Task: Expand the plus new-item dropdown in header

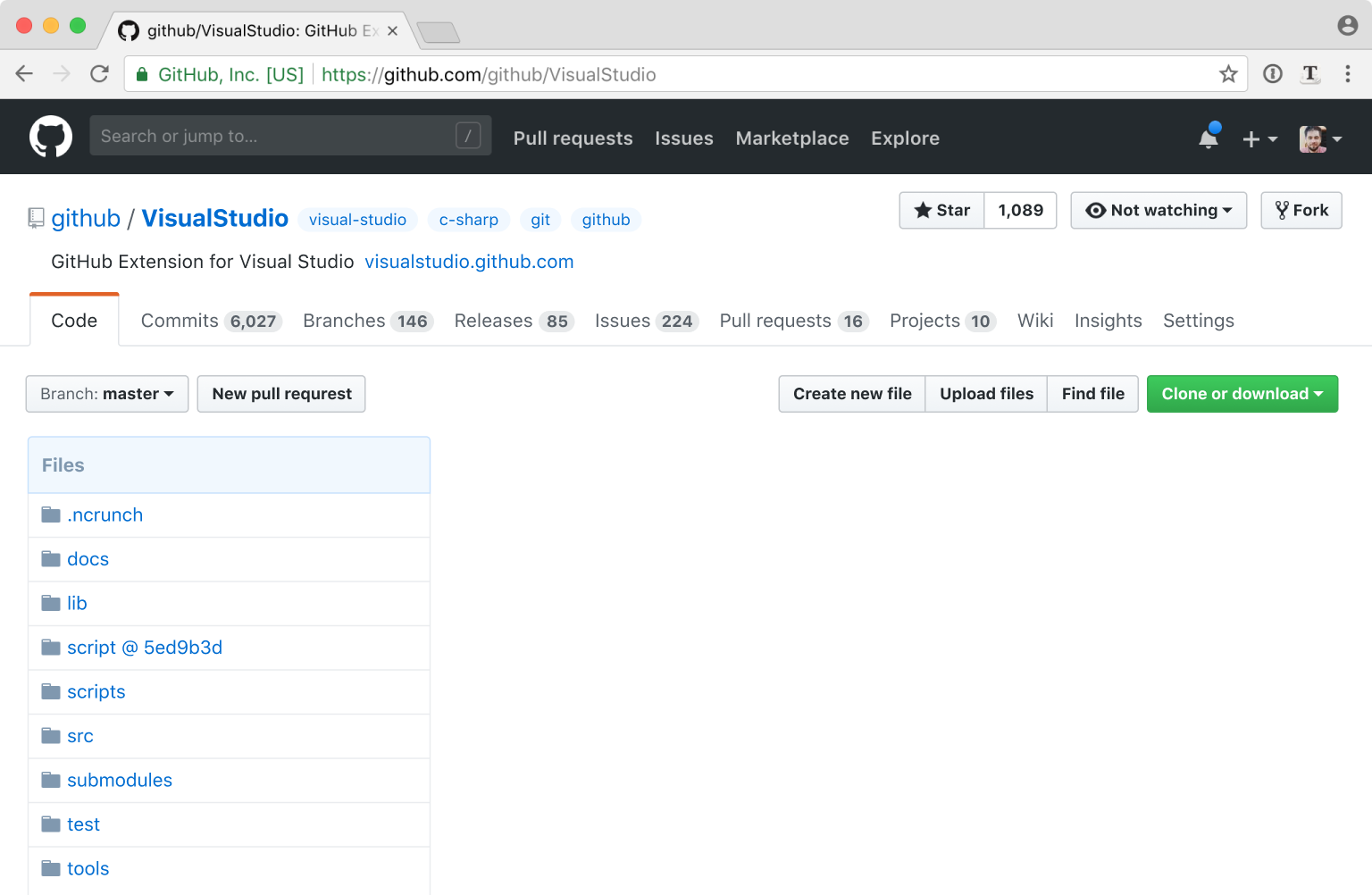Action: 1259,139
